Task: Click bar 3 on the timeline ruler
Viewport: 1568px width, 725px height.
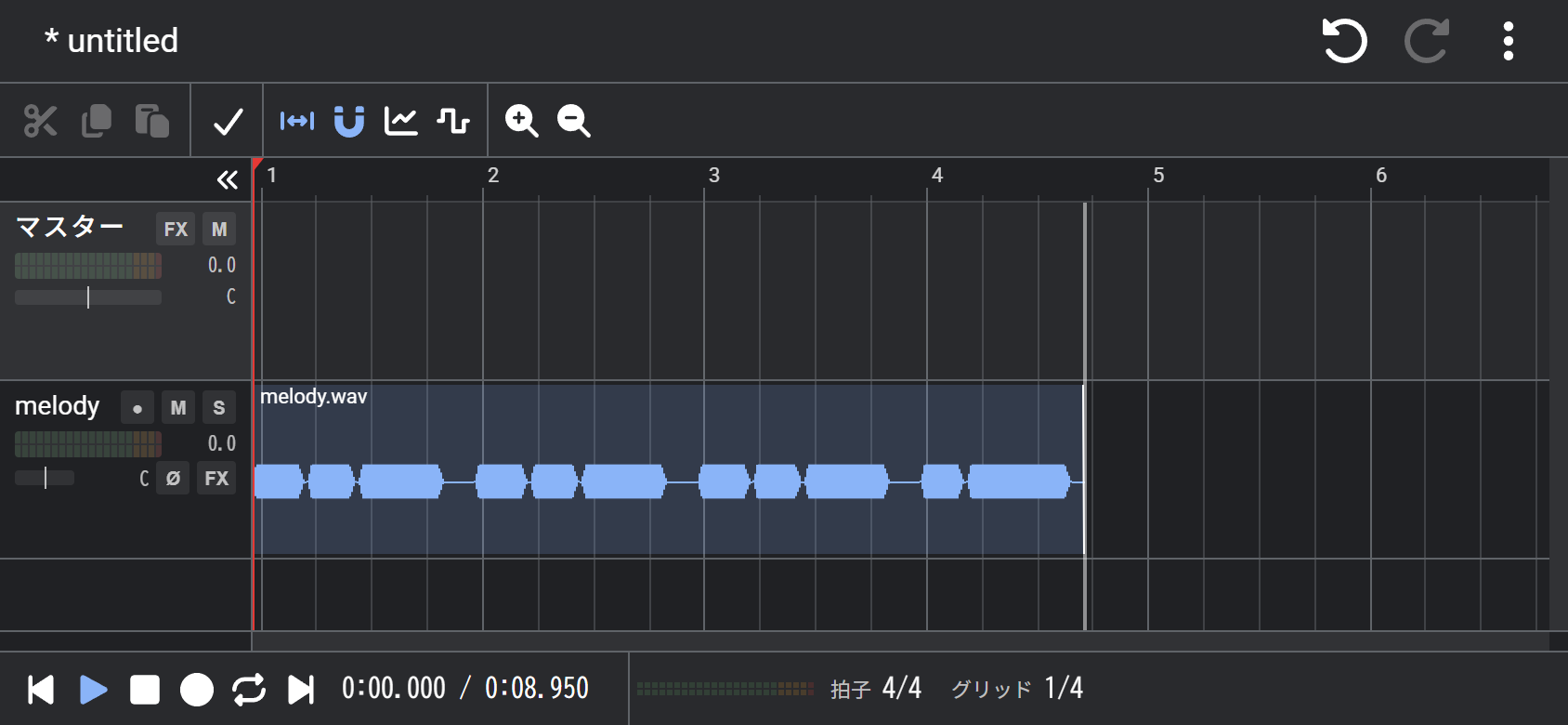Action: pos(713,176)
